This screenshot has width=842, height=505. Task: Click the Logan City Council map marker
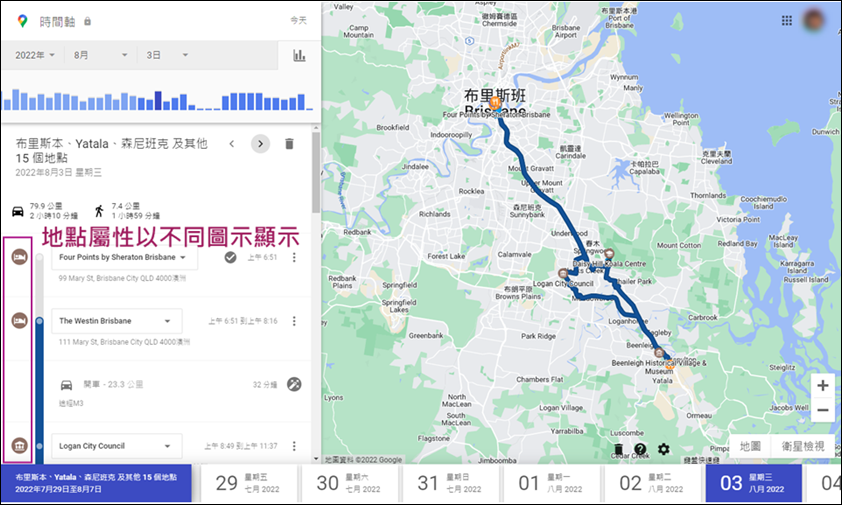tap(563, 273)
